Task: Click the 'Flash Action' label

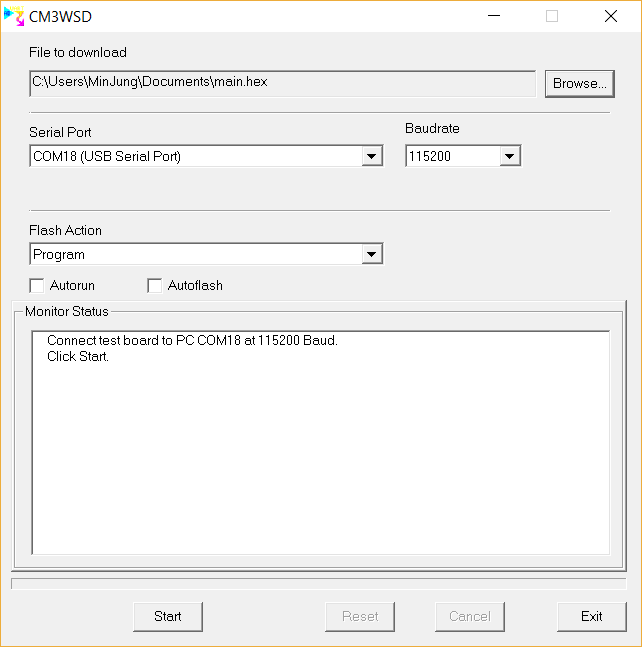Action: click(x=65, y=230)
